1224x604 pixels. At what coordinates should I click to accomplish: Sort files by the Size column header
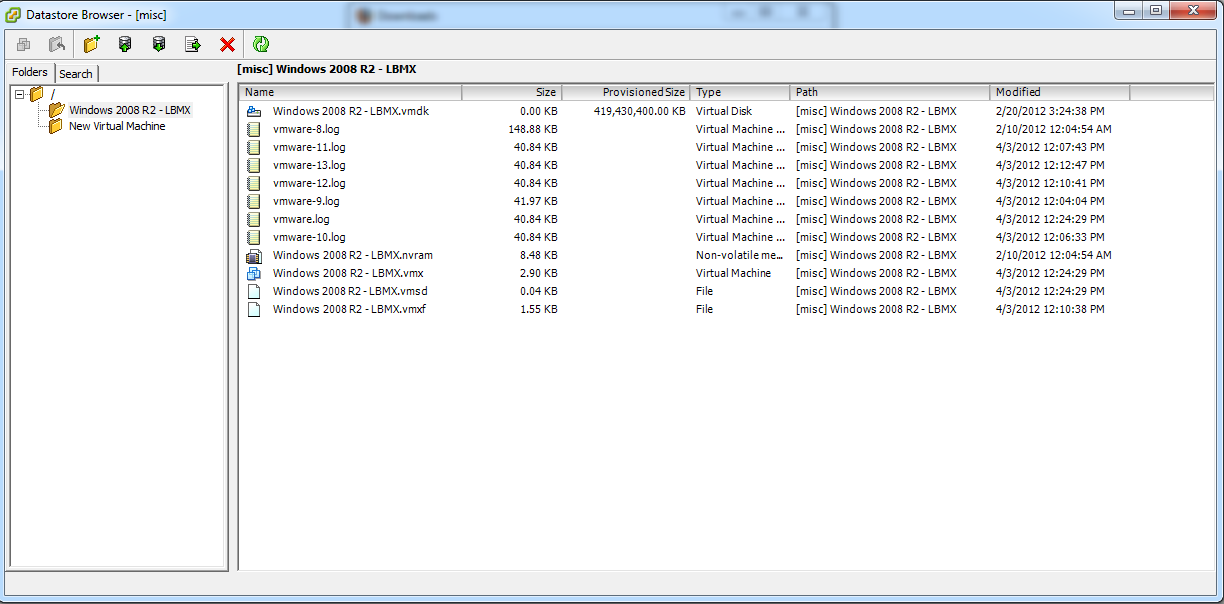[512, 92]
